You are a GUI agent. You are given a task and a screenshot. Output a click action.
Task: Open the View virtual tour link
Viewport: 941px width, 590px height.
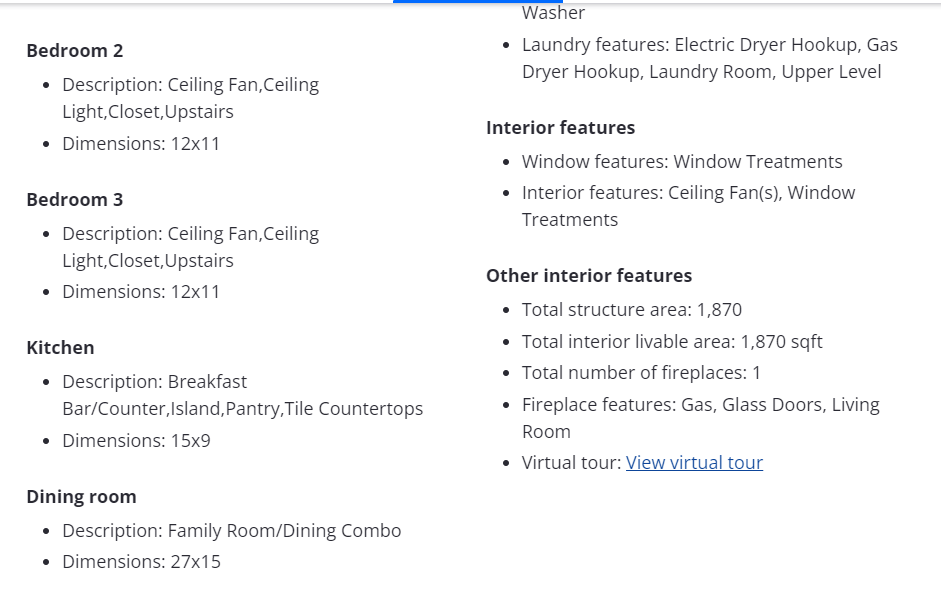[694, 463]
